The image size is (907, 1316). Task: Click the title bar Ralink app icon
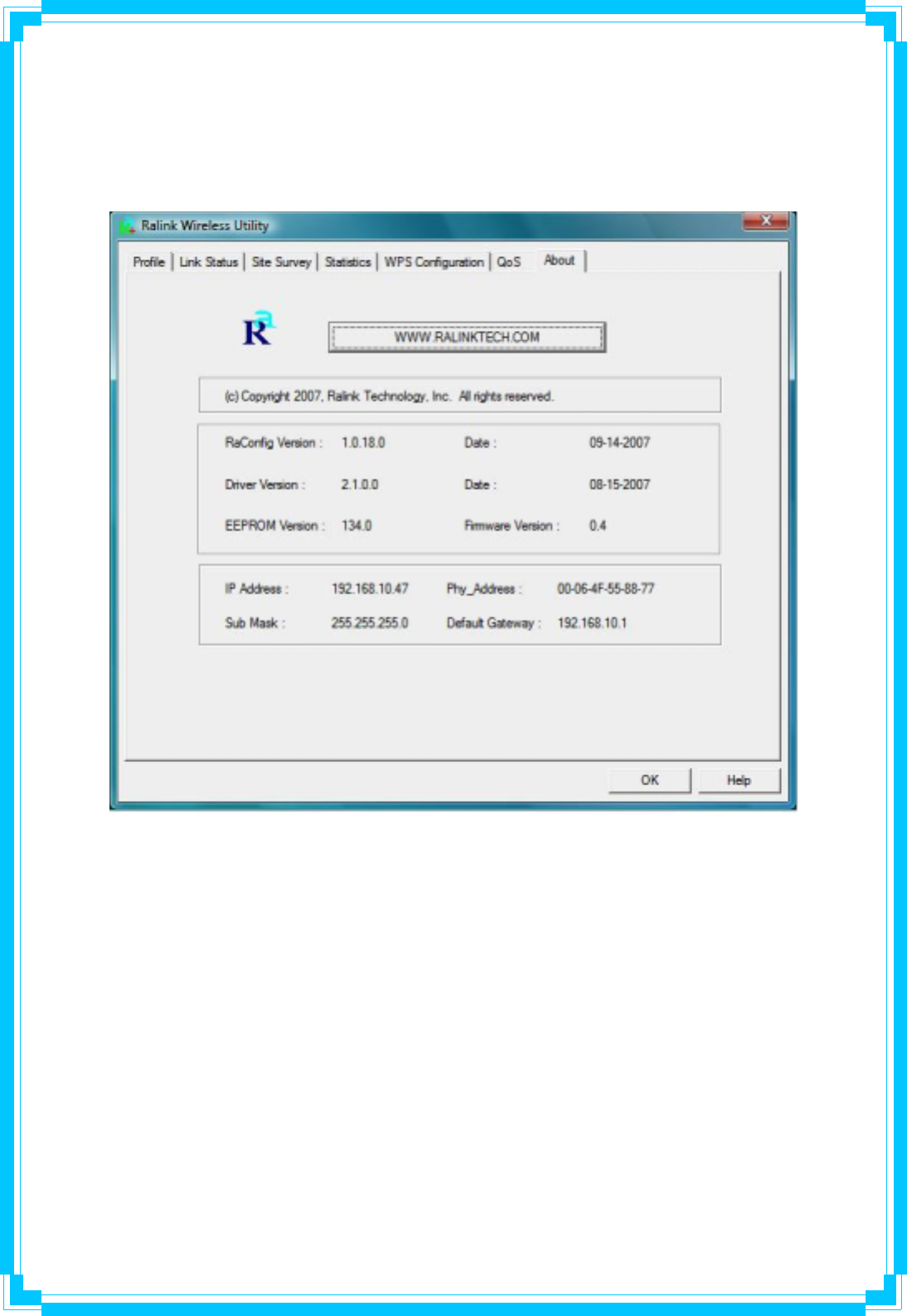click(128, 226)
